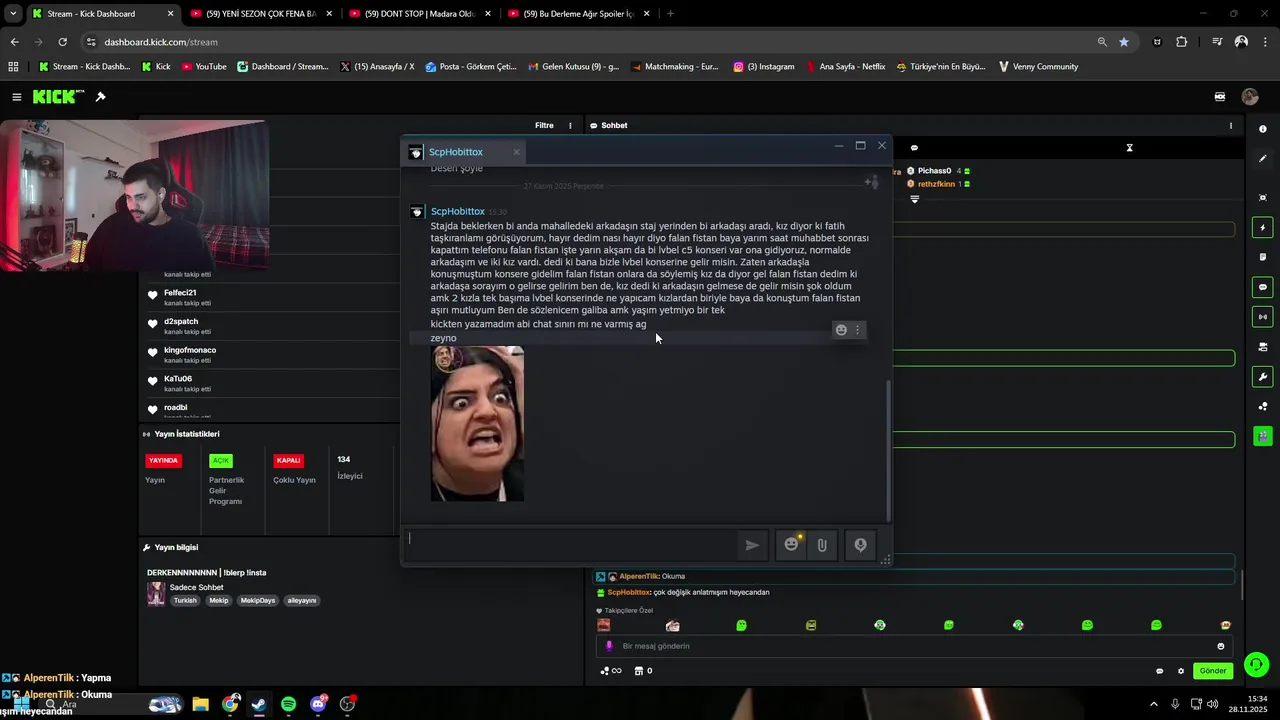Click the purple microphone icon in chat input

pyautogui.click(x=609, y=646)
